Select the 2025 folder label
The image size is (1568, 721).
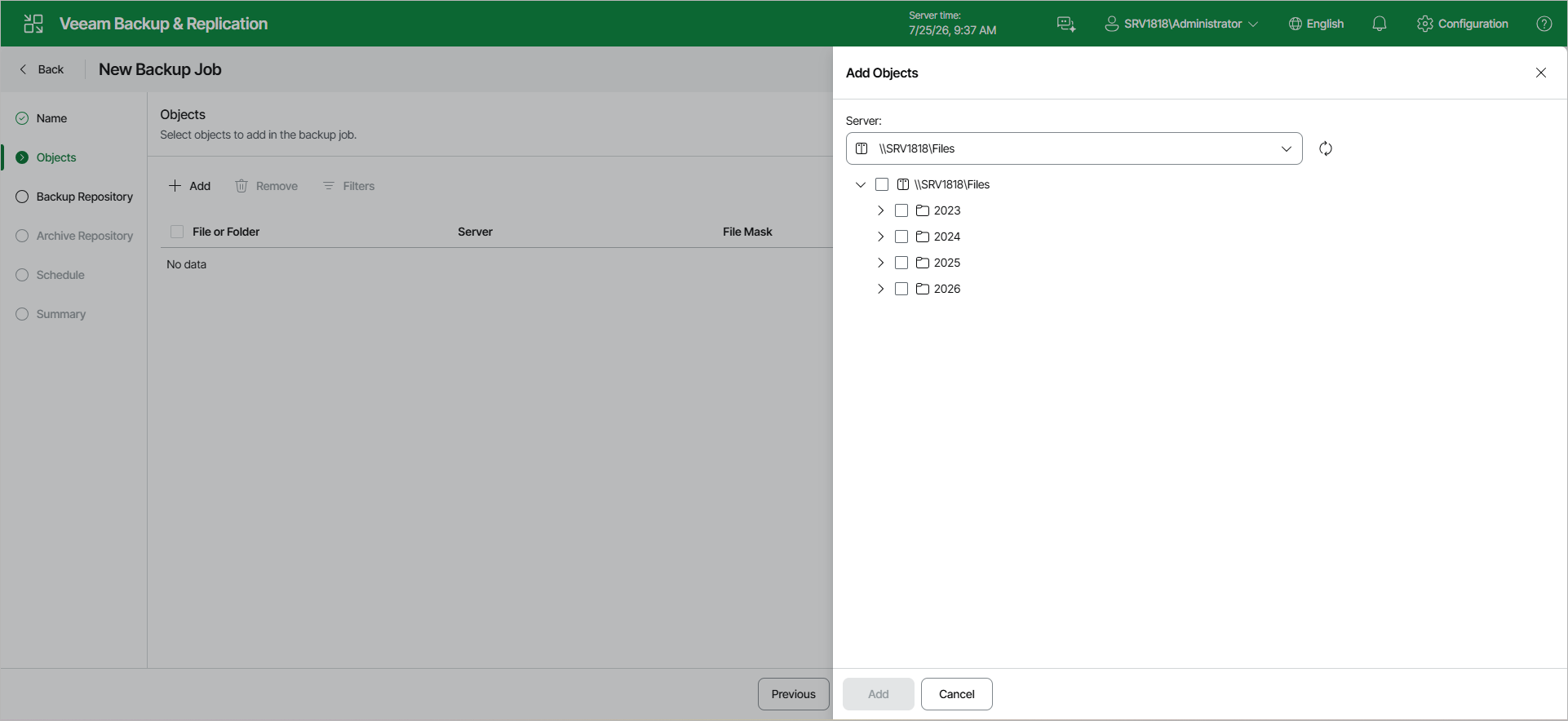pos(947,263)
